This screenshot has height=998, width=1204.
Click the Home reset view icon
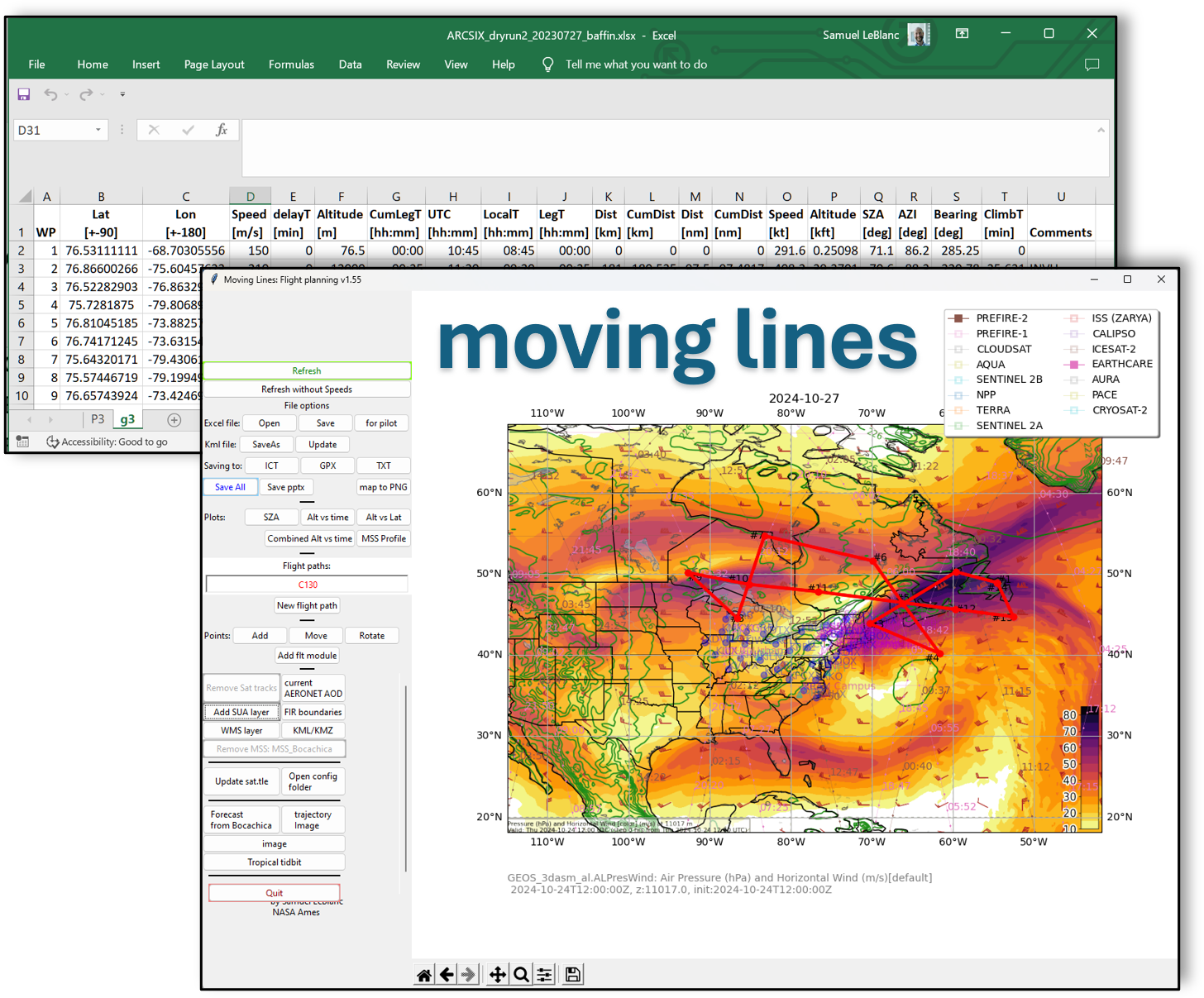click(424, 974)
